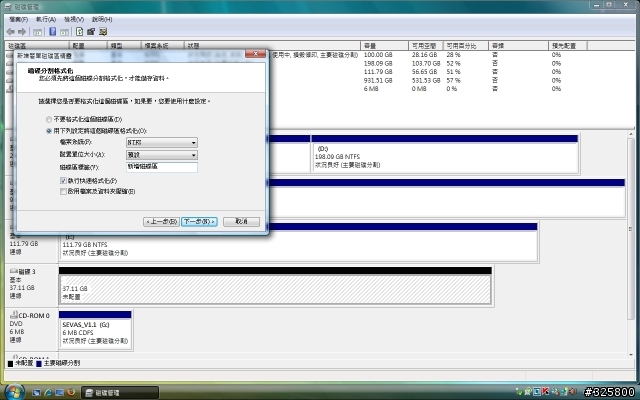Select 用下列設定將這個磁碟區格式化 radio button
Screen dimensions: 640x400
pos(49,131)
